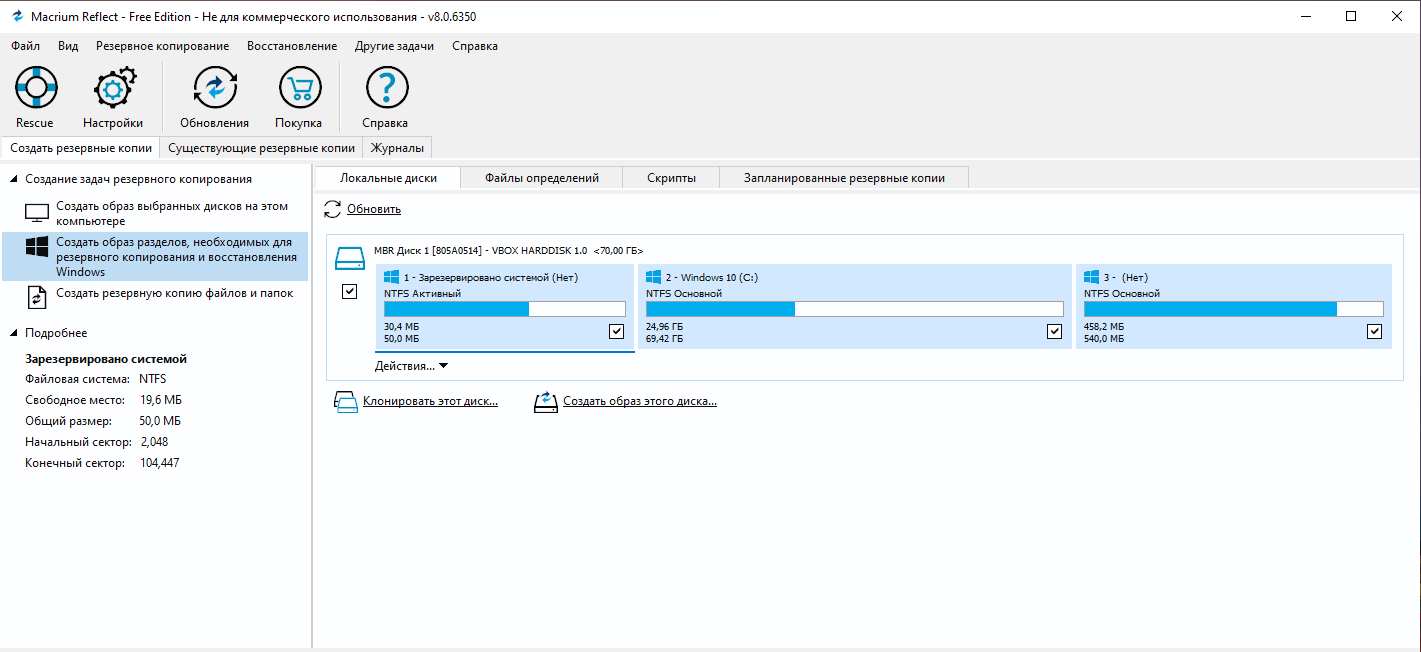Switch to Создать резервные копии tab
This screenshot has width=1421, height=652.
(x=81, y=148)
